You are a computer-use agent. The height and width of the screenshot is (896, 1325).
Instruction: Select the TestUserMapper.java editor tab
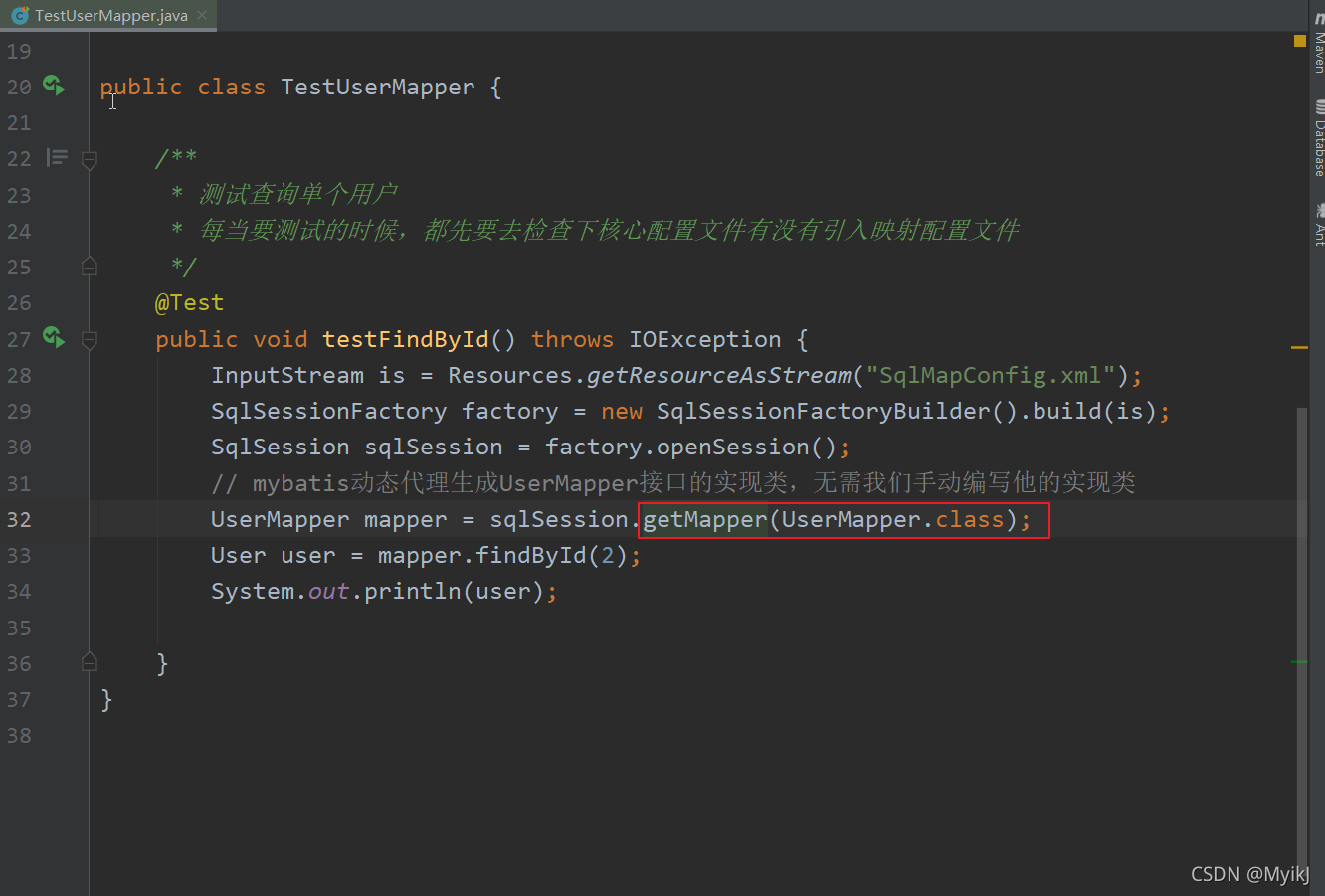(109, 15)
